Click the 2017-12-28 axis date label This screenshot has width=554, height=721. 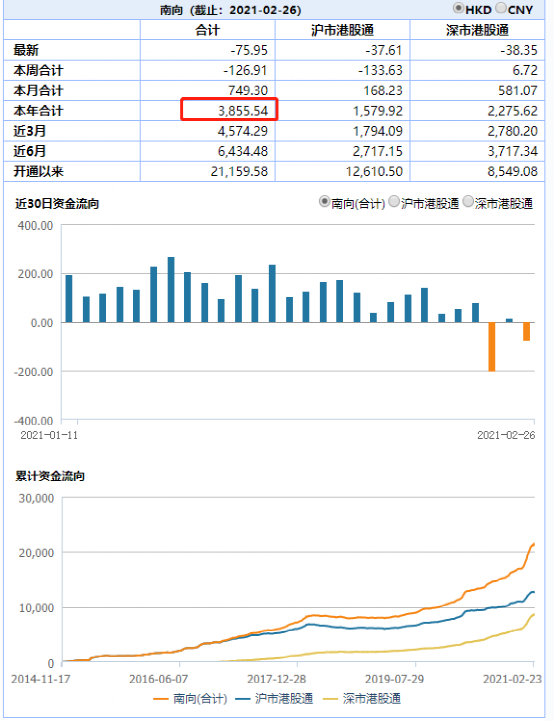point(276,679)
